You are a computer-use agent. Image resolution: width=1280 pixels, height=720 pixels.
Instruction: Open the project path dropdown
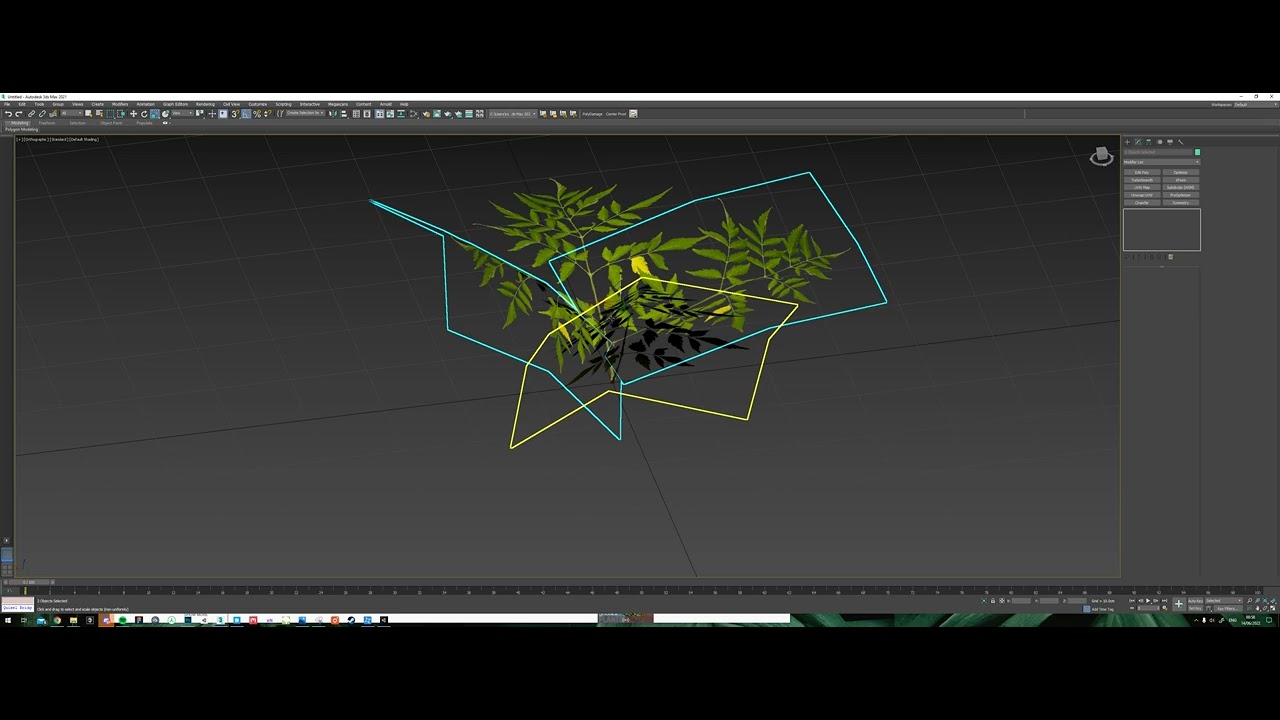click(x=512, y=114)
